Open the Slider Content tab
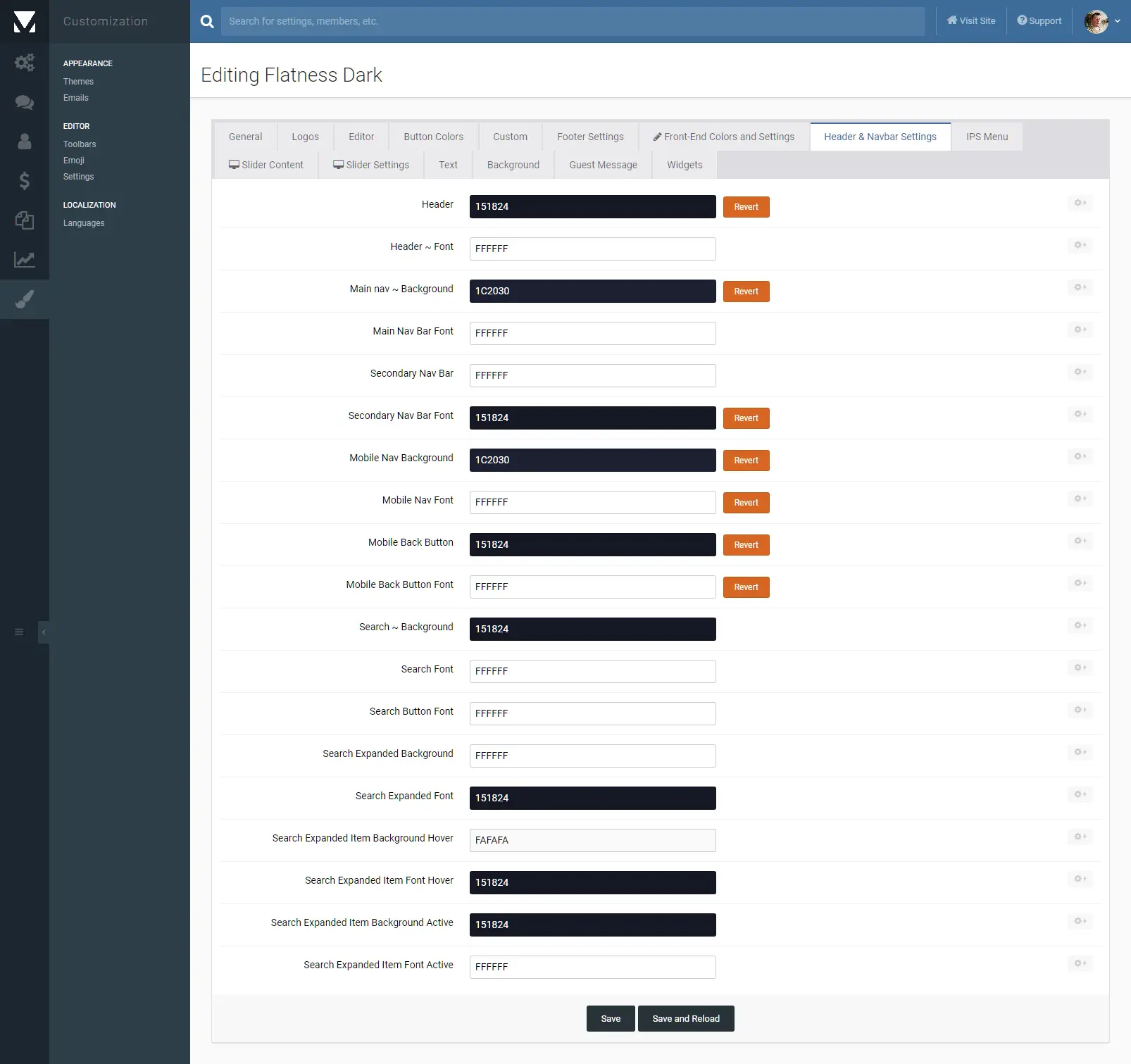This screenshot has height=1064, width=1131. [265, 165]
